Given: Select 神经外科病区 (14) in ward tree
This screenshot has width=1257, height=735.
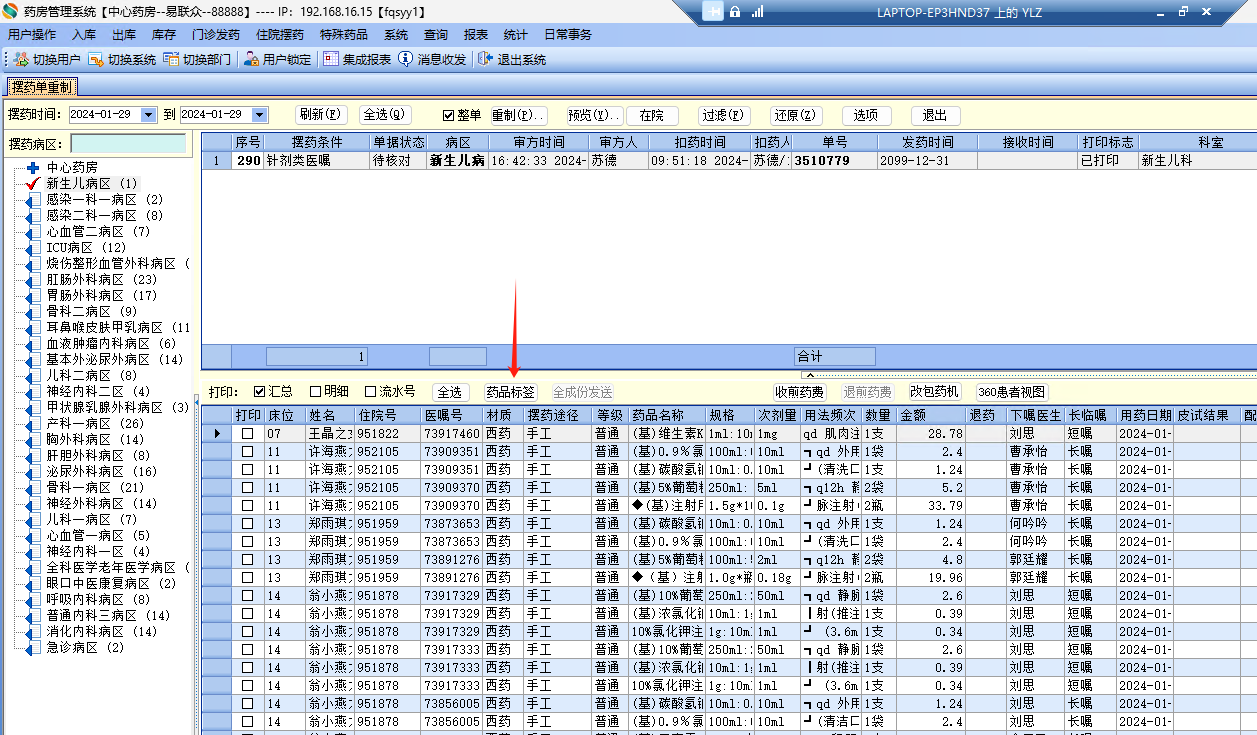Looking at the screenshot, I should [x=101, y=504].
